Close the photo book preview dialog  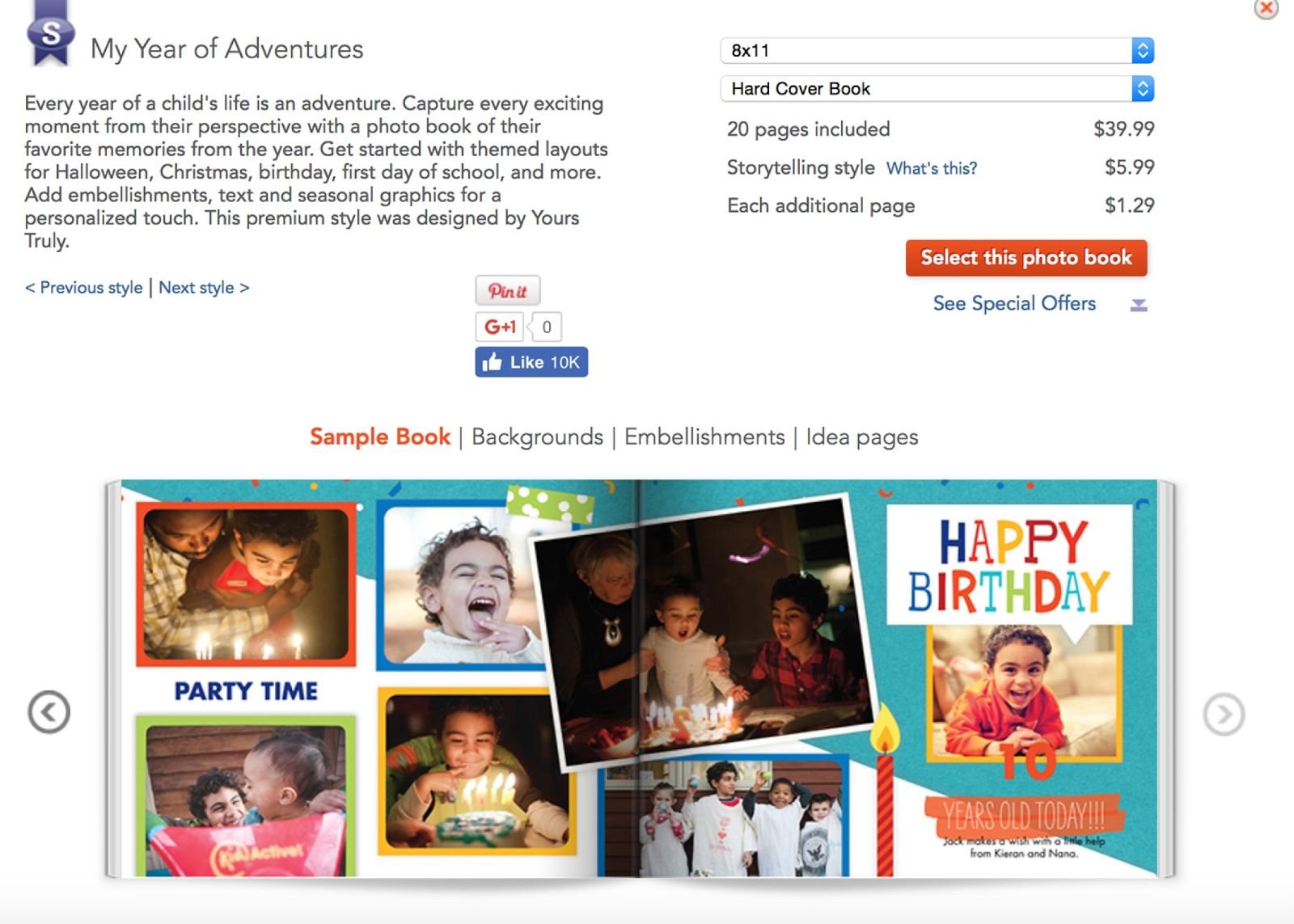tap(1266, 9)
